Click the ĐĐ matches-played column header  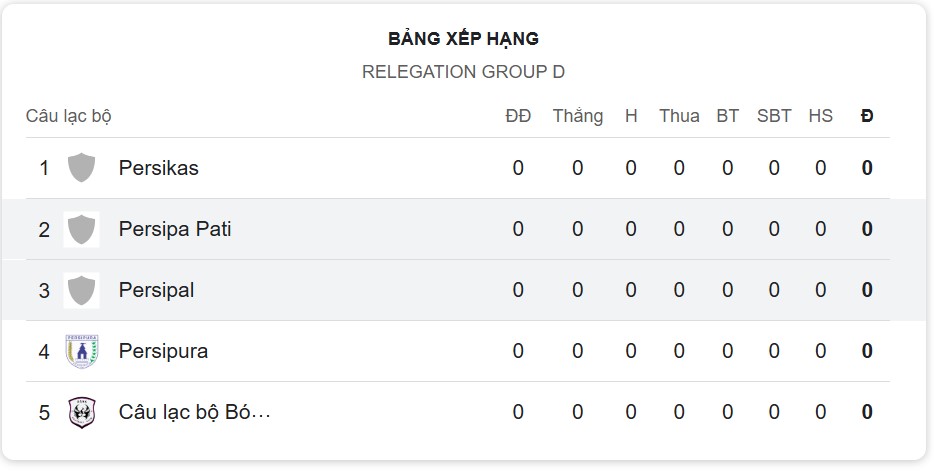point(518,116)
